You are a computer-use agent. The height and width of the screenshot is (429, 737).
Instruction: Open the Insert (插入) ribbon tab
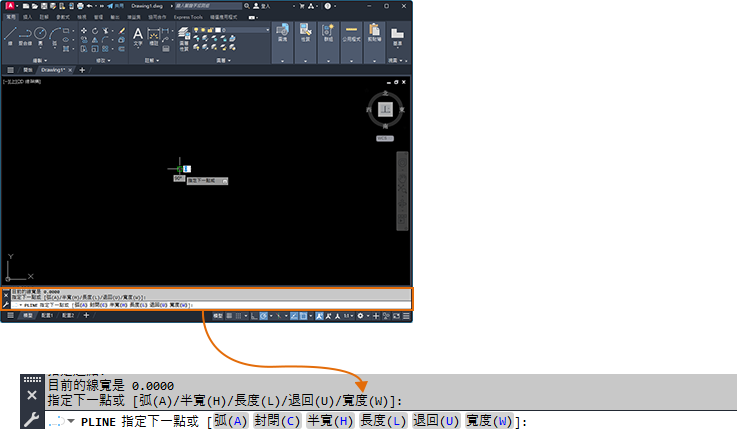click(28, 17)
